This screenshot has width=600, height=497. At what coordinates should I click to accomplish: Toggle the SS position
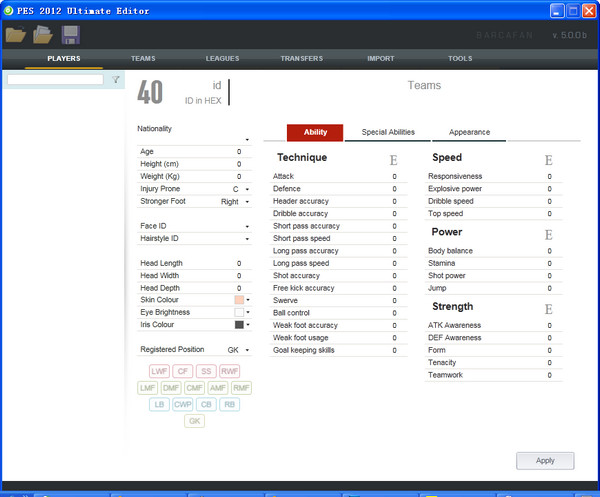(x=206, y=371)
